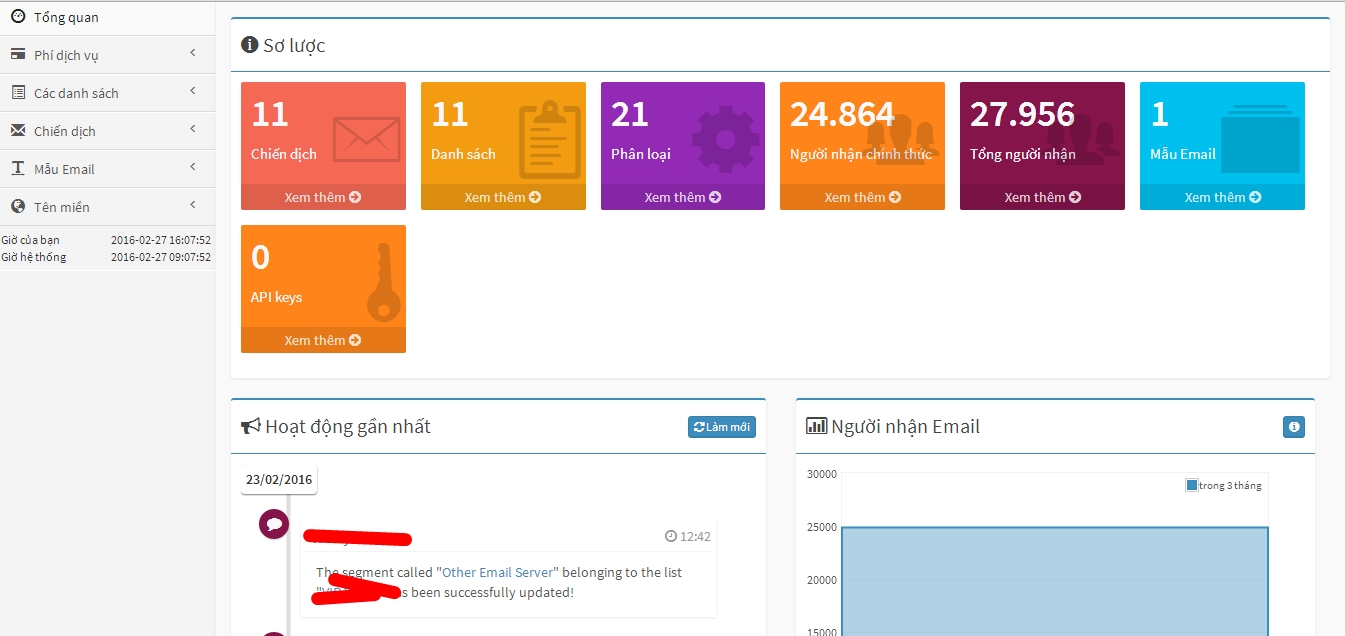The image size is (1345, 636).
Task: Click the 21 Phân loại count
Action: (630, 114)
